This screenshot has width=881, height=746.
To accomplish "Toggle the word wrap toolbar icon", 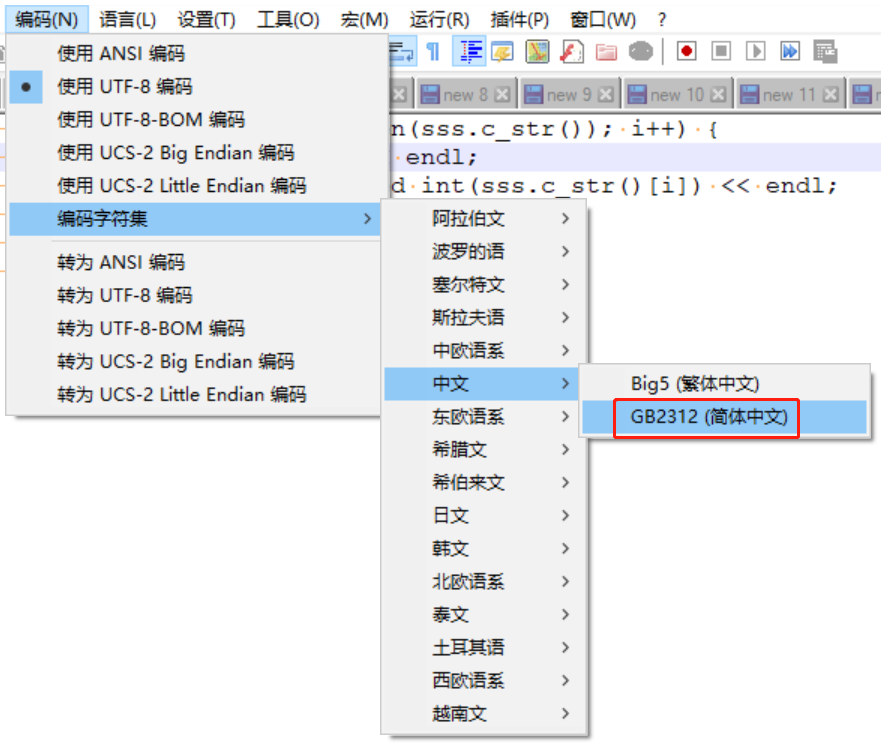I will (x=402, y=52).
